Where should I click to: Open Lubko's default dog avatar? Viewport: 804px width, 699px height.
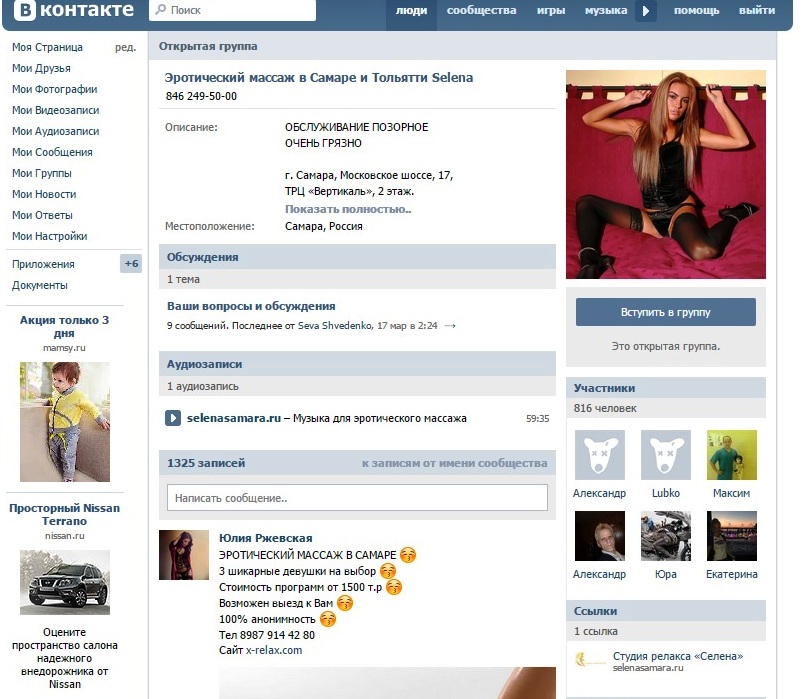[665, 455]
